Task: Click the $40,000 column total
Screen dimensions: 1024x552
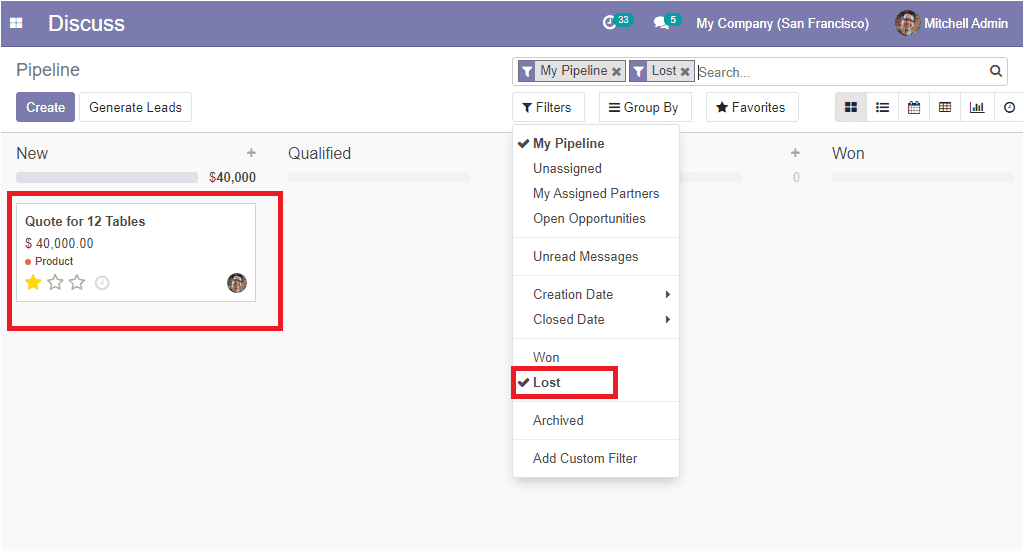Action: pyautogui.click(x=232, y=178)
